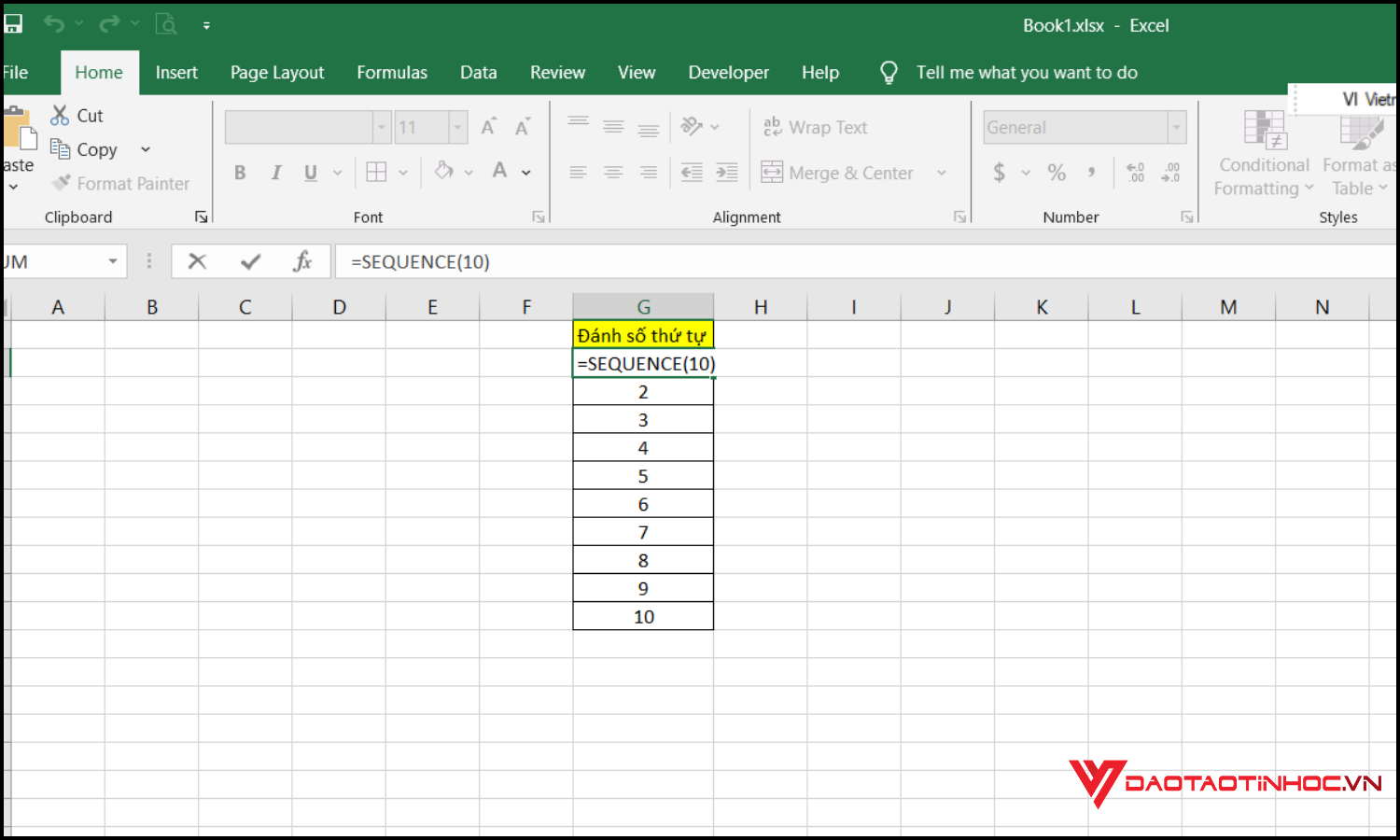The width and height of the screenshot is (1400, 840).
Task: Expand the font size dropdown
Action: 457,128
